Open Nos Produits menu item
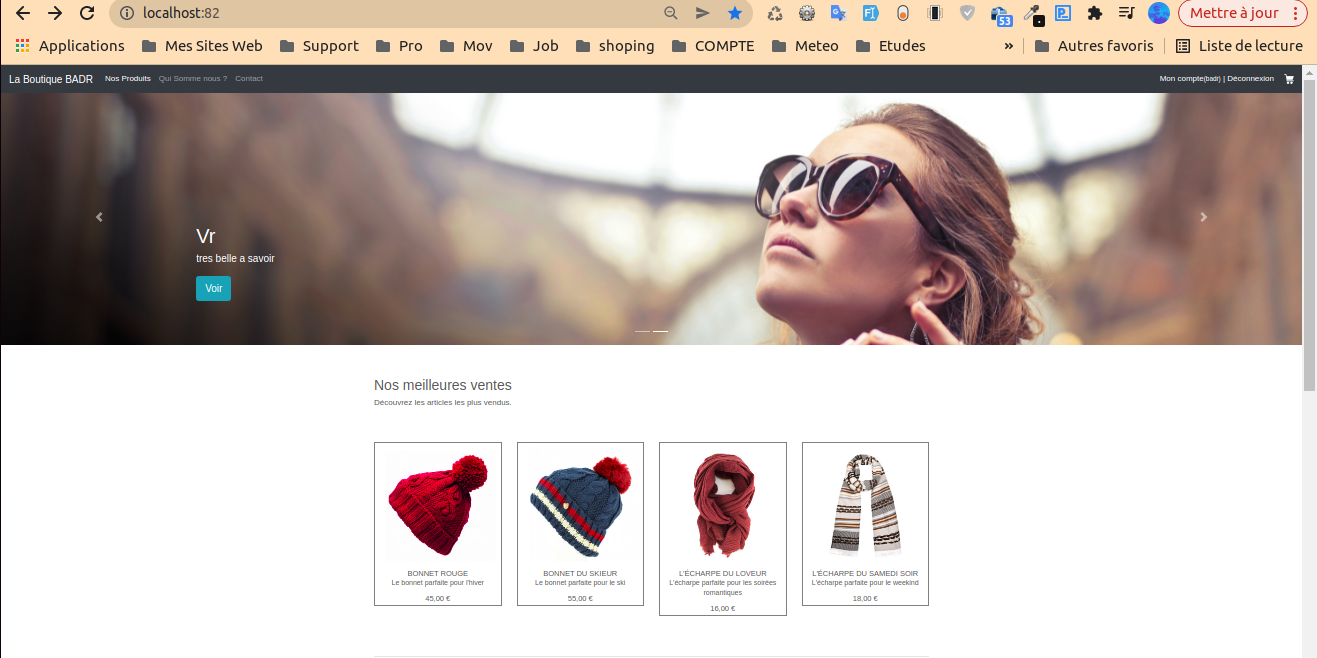The height and width of the screenshot is (658, 1317). pos(128,79)
